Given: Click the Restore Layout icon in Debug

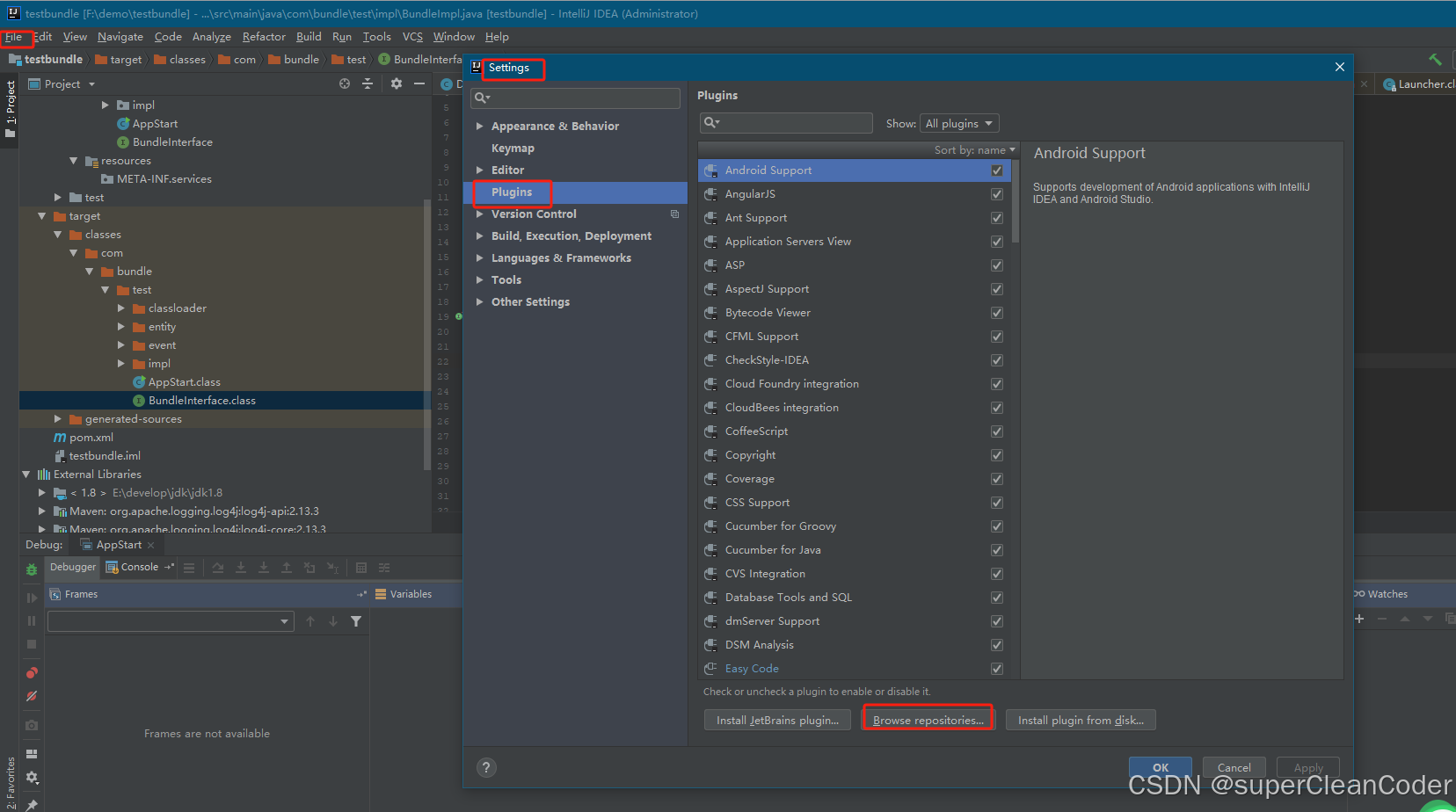Looking at the screenshot, I should 32,754.
